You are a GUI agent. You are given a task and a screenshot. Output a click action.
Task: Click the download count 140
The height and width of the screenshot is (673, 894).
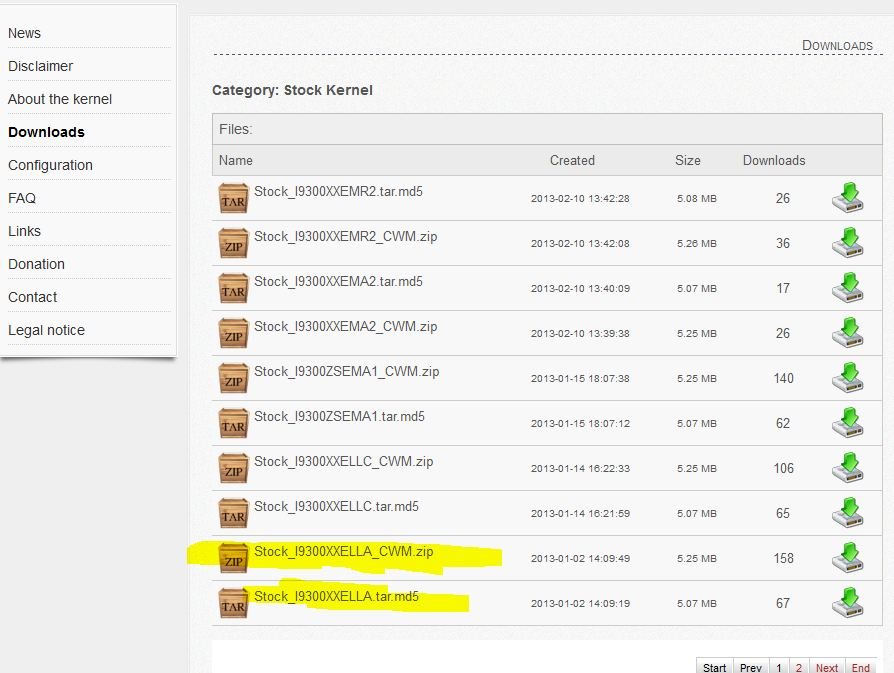tap(783, 378)
